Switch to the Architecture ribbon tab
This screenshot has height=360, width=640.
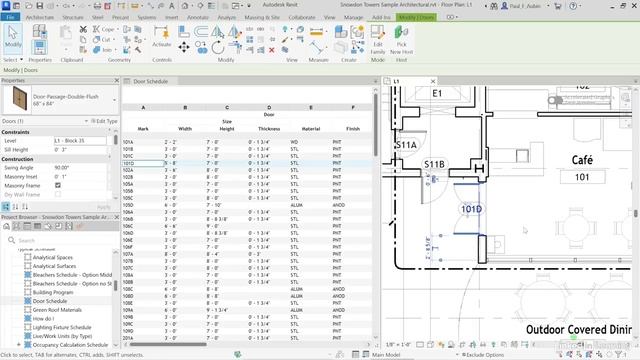tap(40, 18)
